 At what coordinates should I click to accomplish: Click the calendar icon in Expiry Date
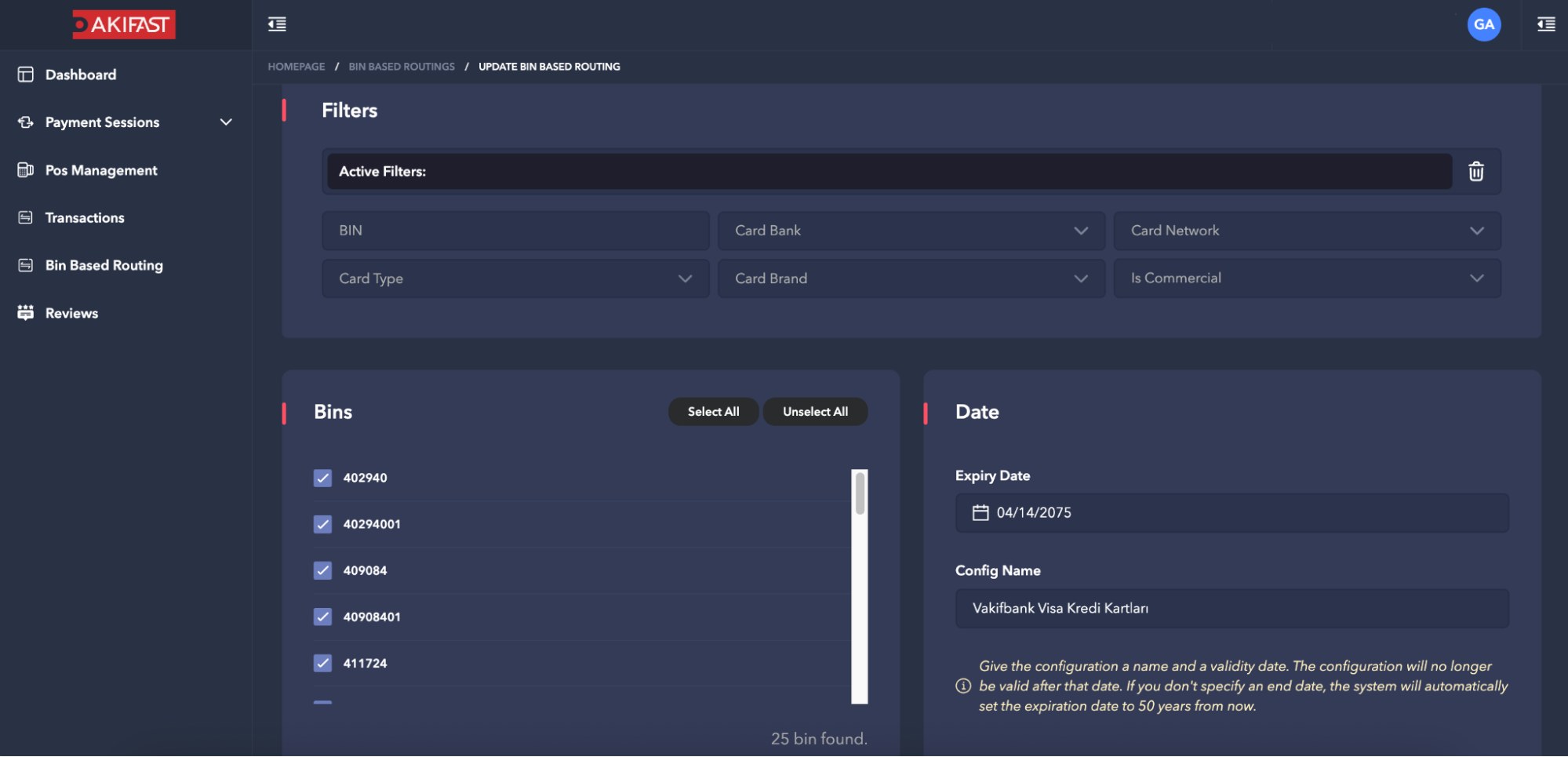[x=980, y=513]
